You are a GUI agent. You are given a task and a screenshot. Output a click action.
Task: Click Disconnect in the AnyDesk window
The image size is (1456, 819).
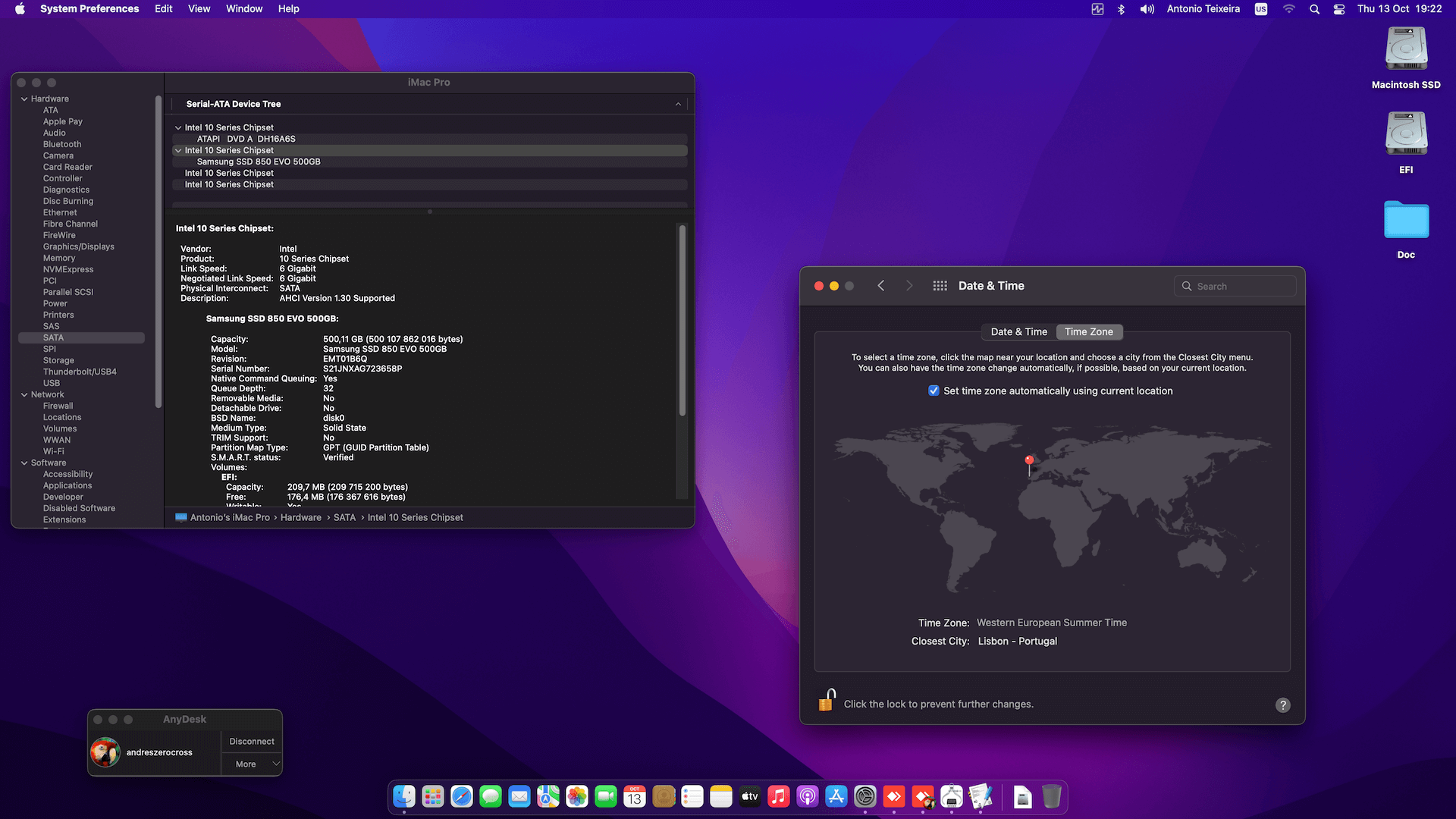point(250,741)
